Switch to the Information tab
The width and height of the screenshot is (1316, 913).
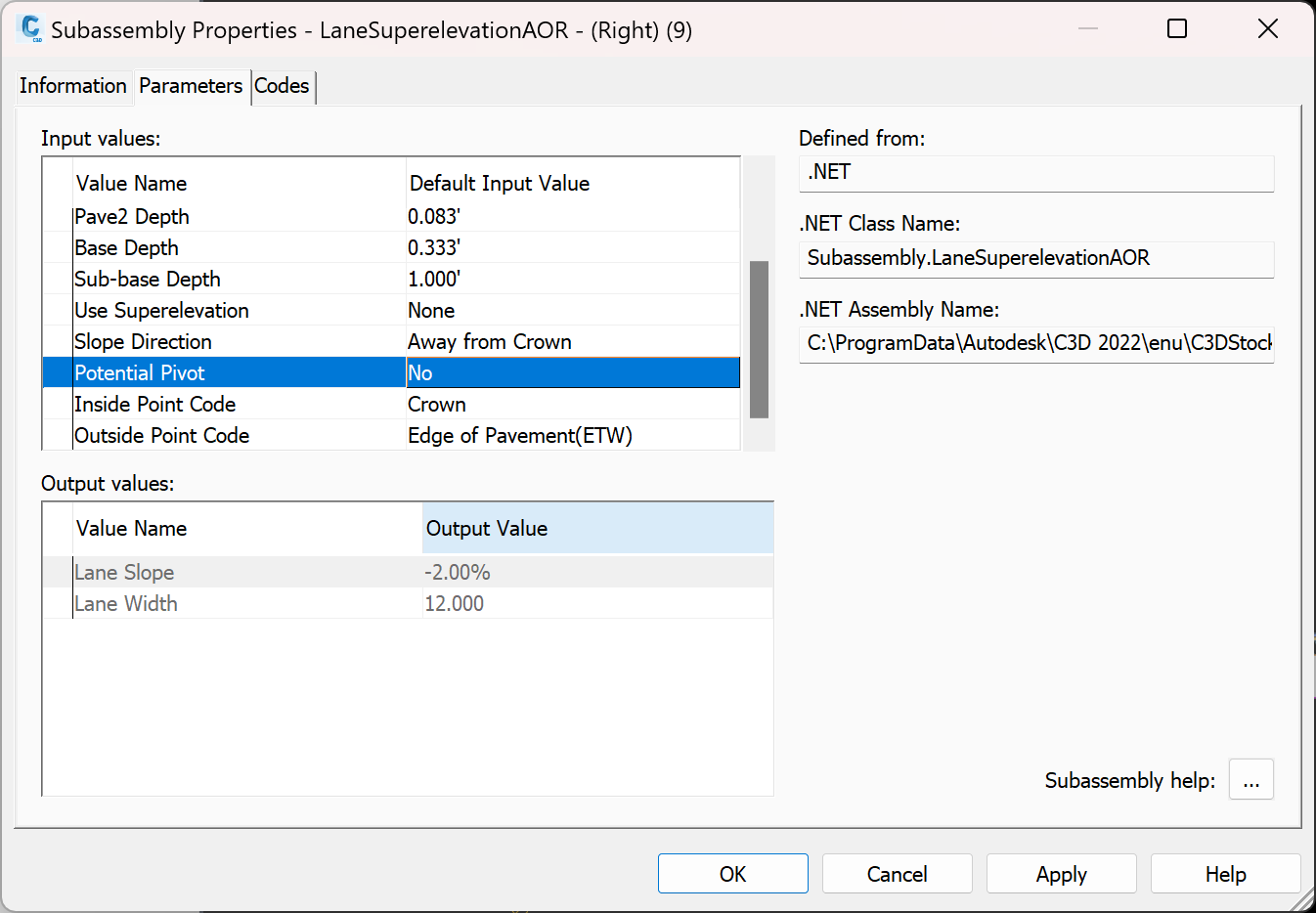[x=73, y=86]
